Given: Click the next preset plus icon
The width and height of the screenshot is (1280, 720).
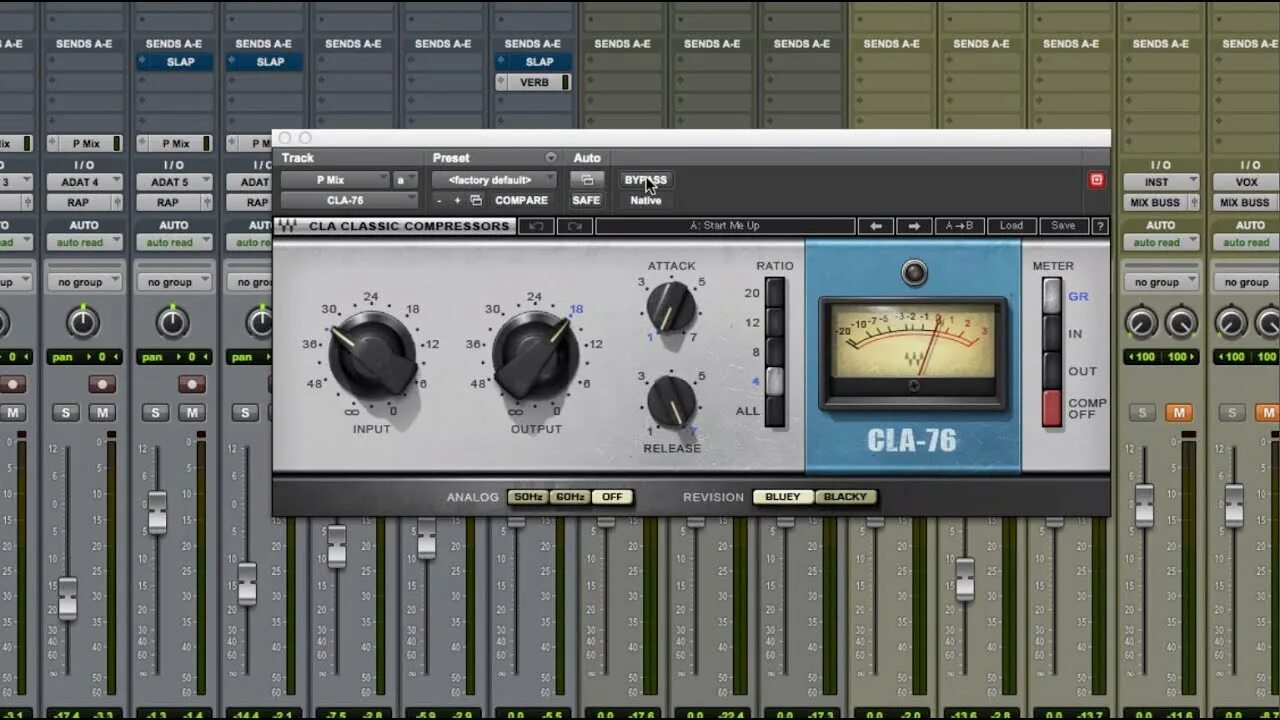Looking at the screenshot, I should point(457,201).
